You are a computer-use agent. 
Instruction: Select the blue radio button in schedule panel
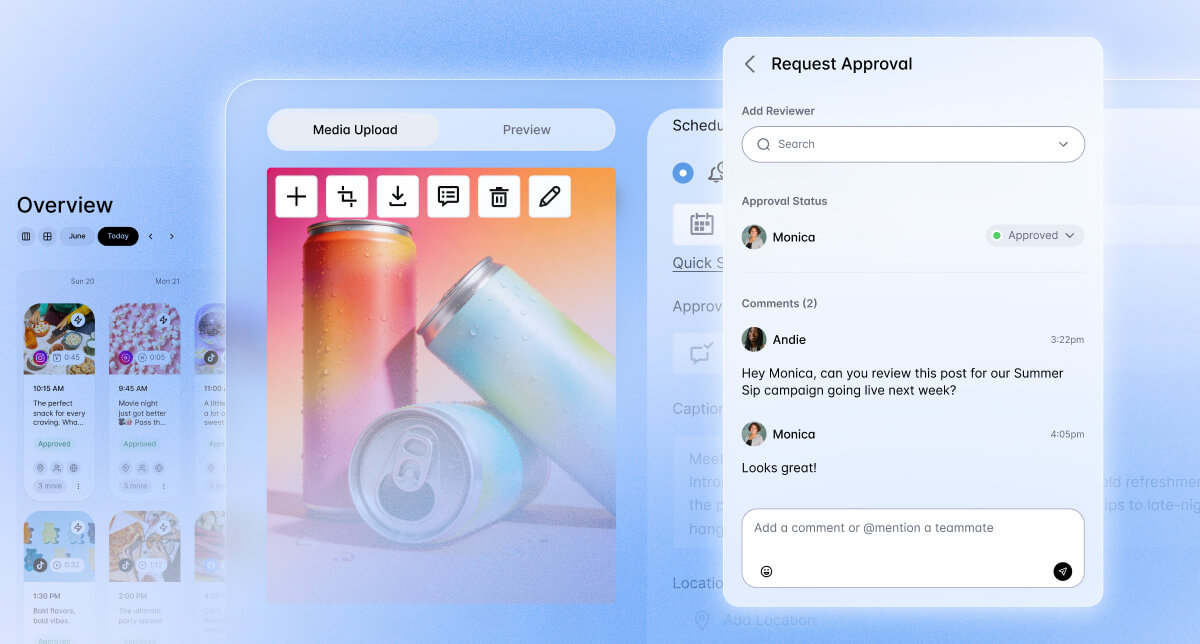pyautogui.click(x=683, y=173)
